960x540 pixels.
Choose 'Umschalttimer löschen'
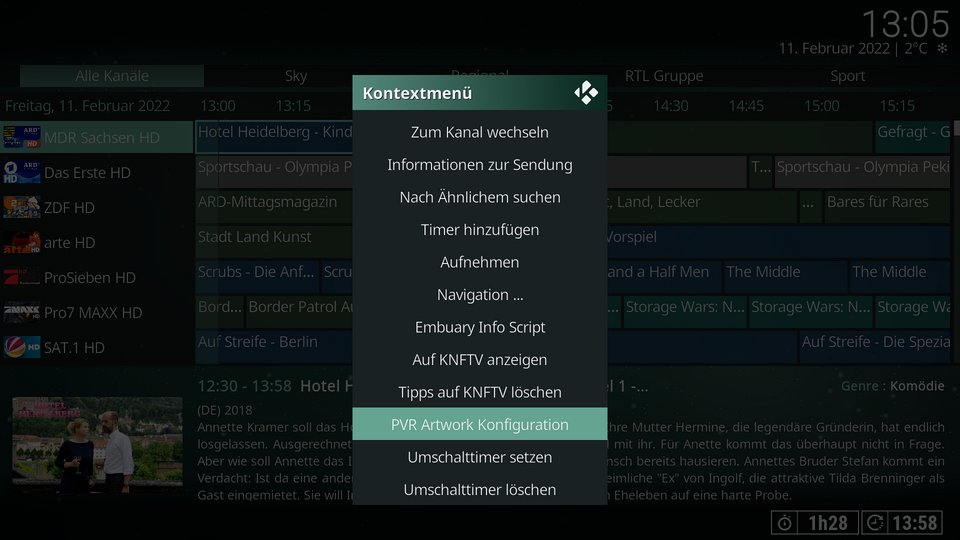coord(480,489)
